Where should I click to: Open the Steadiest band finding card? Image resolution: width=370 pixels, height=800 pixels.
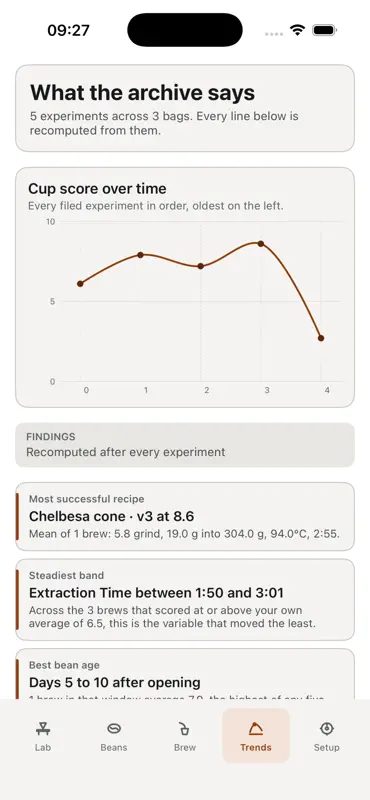pos(185,599)
